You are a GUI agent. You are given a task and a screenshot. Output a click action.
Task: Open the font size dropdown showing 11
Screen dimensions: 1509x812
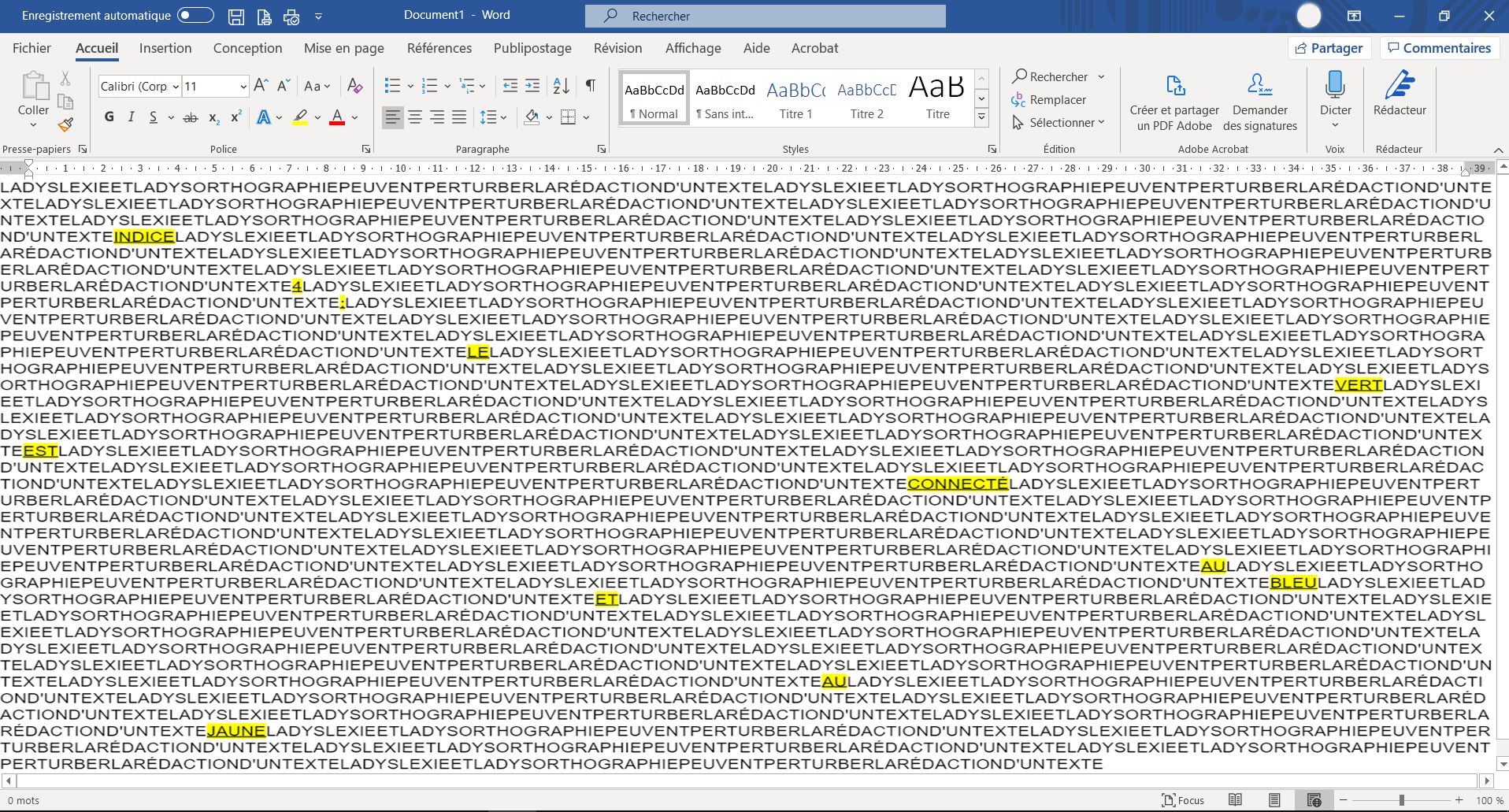pyautogui.click(x=243, y=86)
